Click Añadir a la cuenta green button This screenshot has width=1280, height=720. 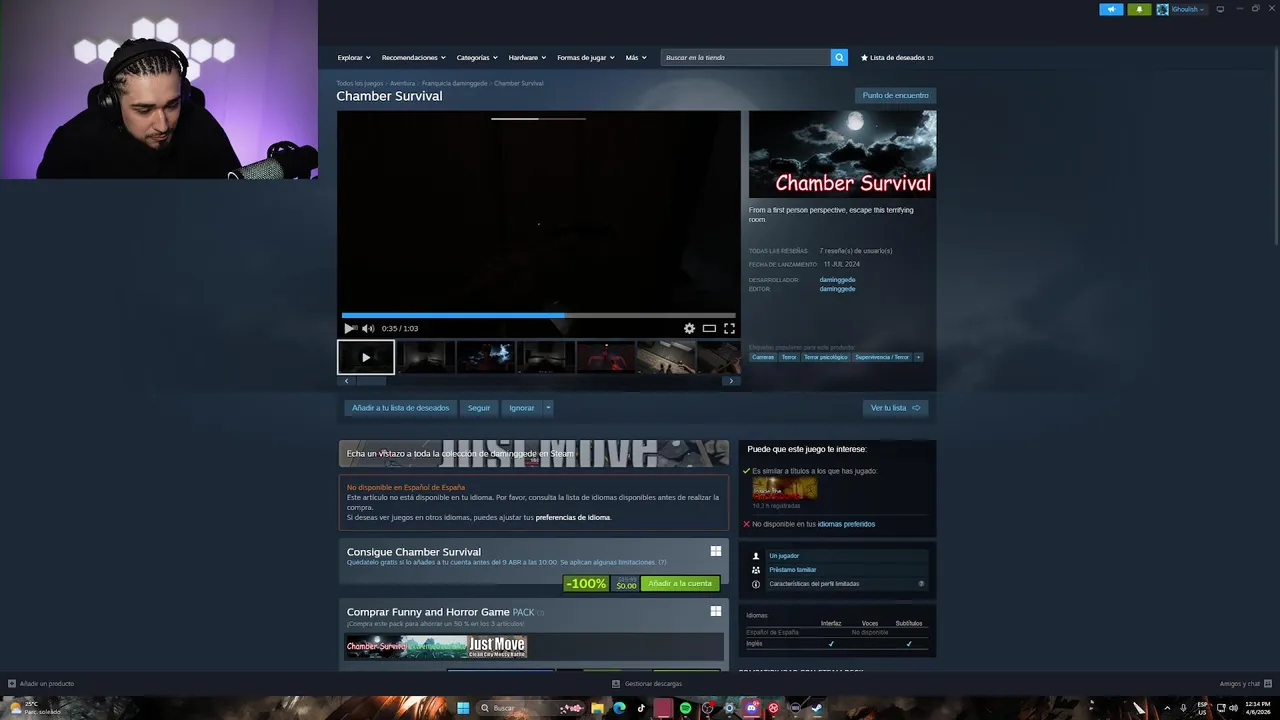pos(680,583)
